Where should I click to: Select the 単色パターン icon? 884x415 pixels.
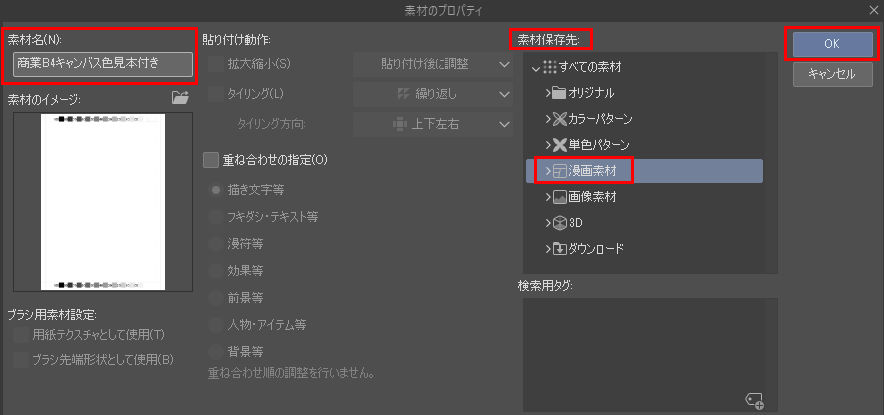point(559,145)
